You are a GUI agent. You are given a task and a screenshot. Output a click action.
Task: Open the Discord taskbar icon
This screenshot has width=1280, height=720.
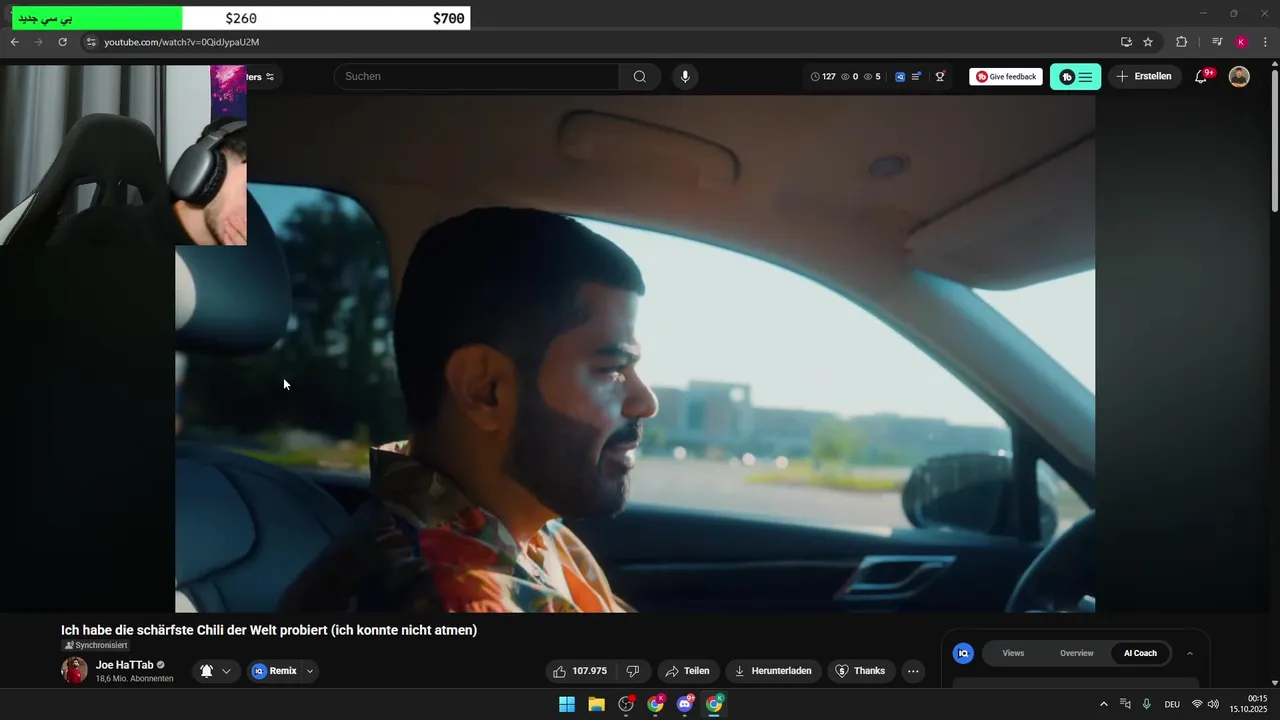(685, 704)
